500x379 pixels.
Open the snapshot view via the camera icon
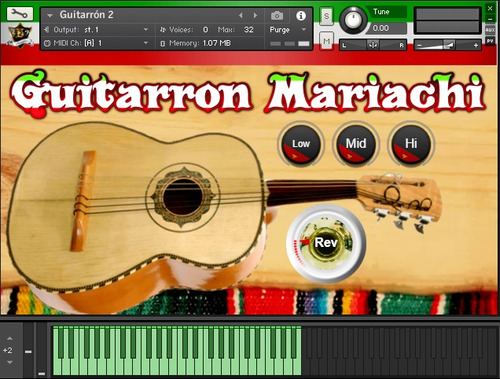click(x=277, y=15)
